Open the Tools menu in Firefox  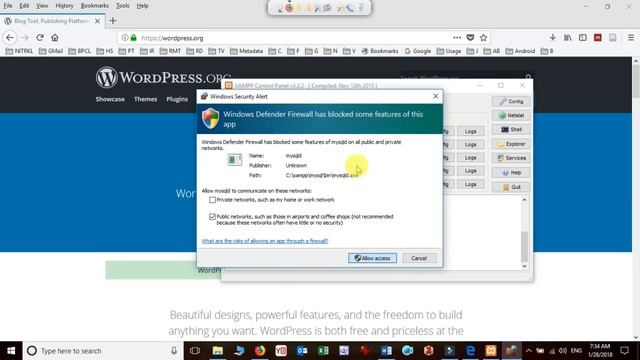point(122,6)
